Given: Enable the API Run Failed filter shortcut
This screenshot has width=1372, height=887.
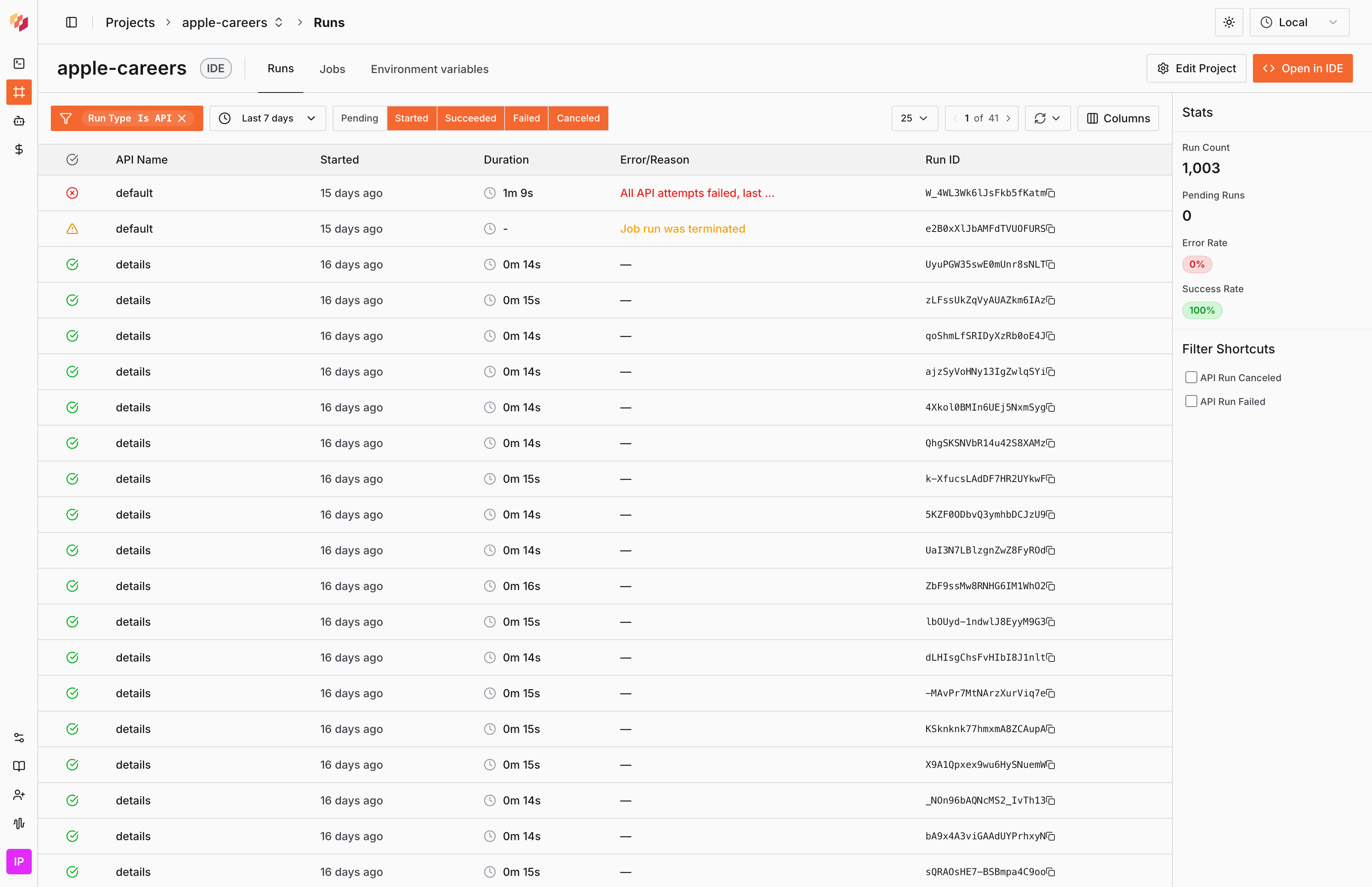Looking at the screenshot, I should (x=1191, y=401).
